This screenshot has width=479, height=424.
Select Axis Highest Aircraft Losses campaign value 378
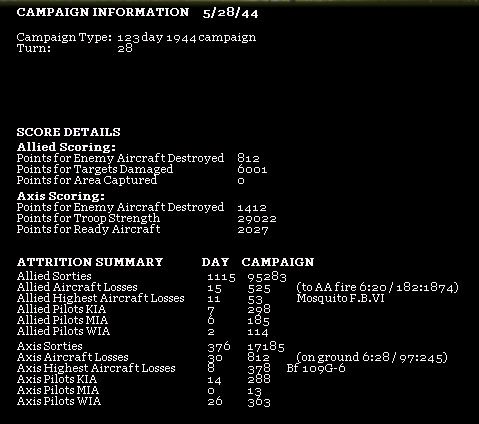pos(259,369)
